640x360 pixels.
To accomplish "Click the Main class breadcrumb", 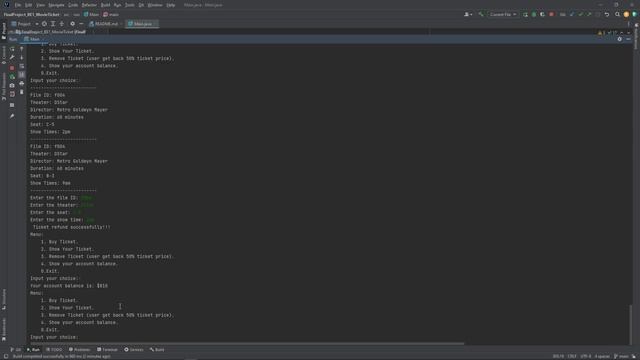I will click(x=91, y=14).
